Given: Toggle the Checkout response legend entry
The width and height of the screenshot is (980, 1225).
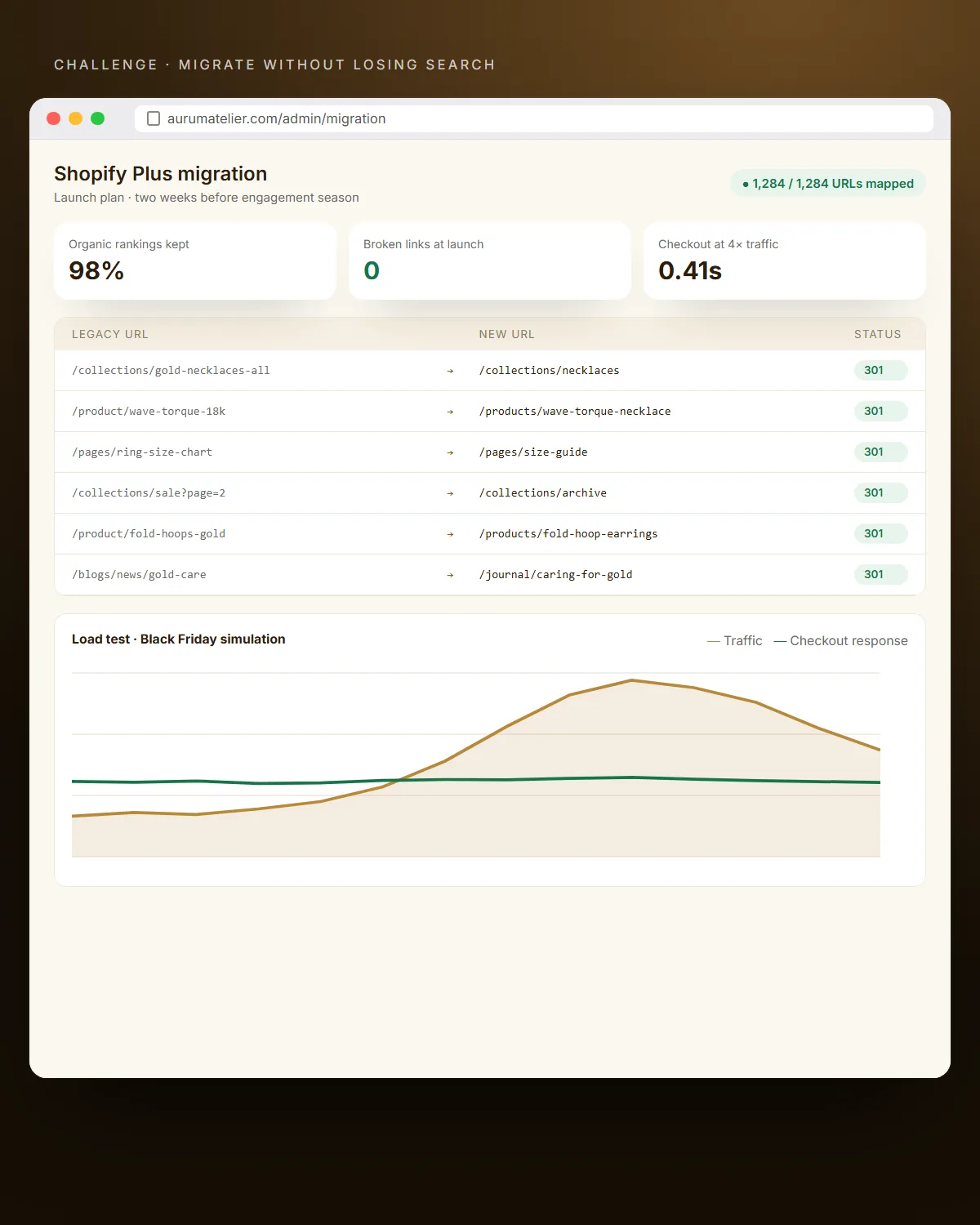Looking at the screenshot, I should click(840, 641).
